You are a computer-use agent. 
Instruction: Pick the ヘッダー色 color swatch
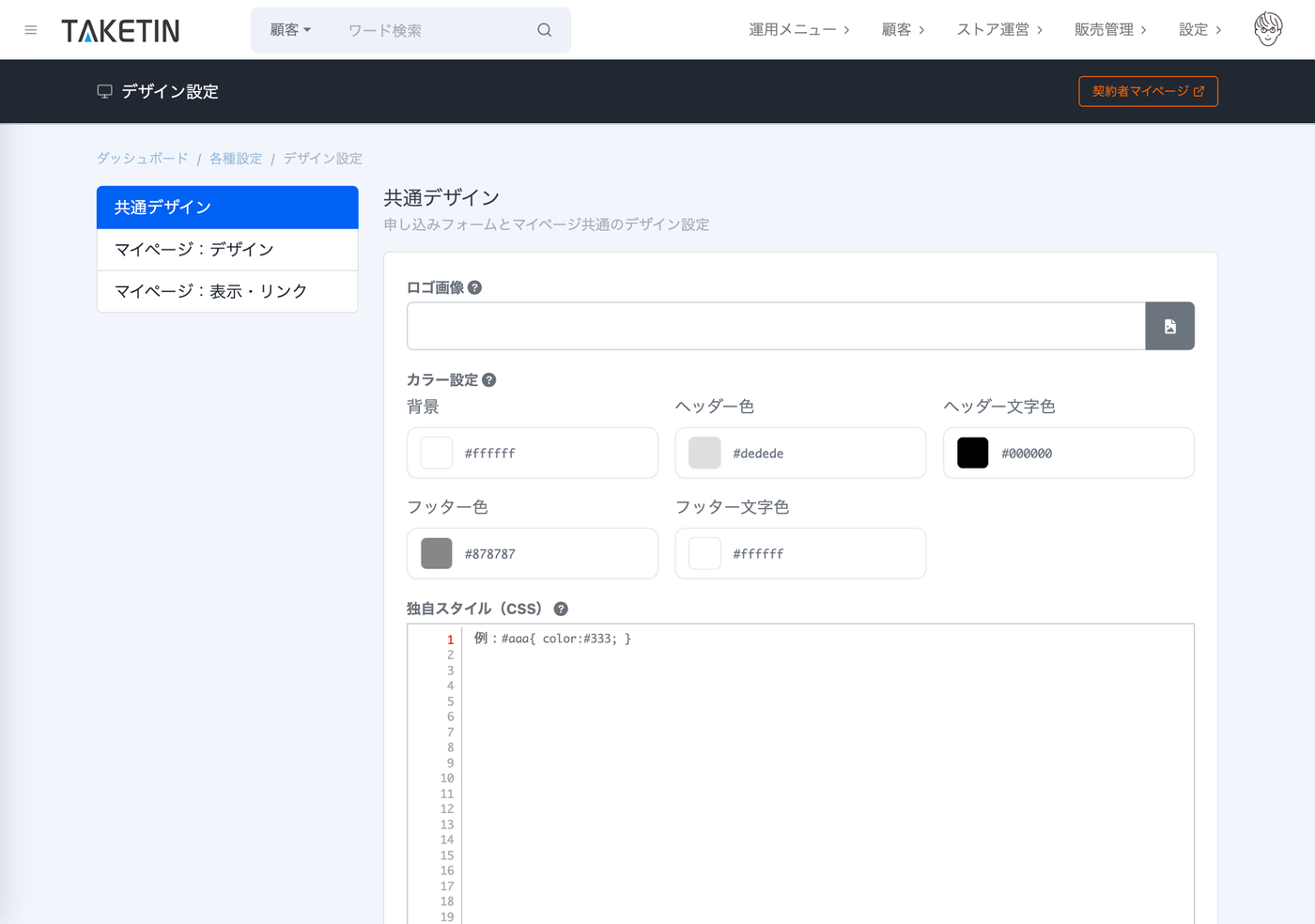click(704, 453)
